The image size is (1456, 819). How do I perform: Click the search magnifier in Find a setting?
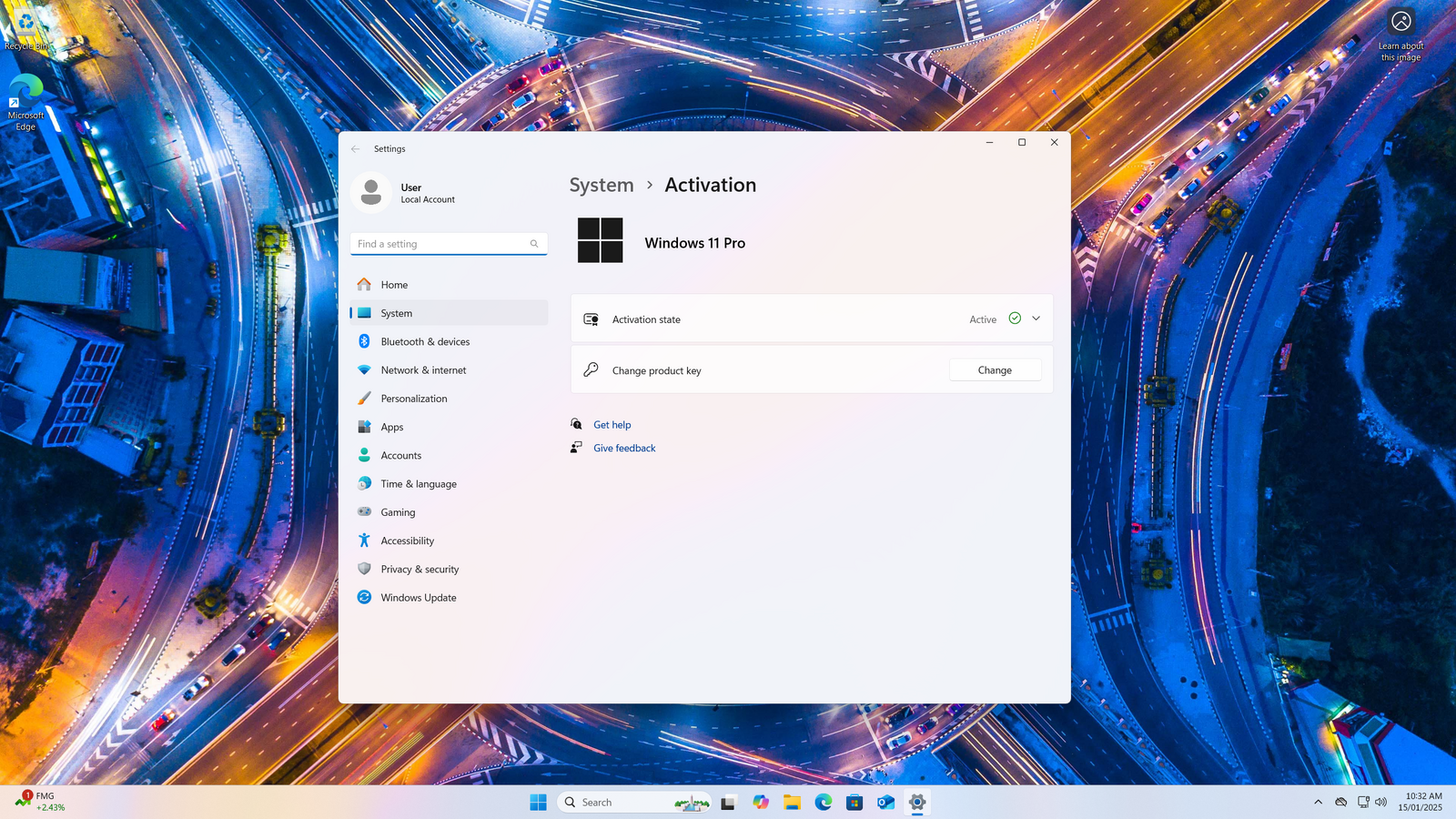pos(534,244)
